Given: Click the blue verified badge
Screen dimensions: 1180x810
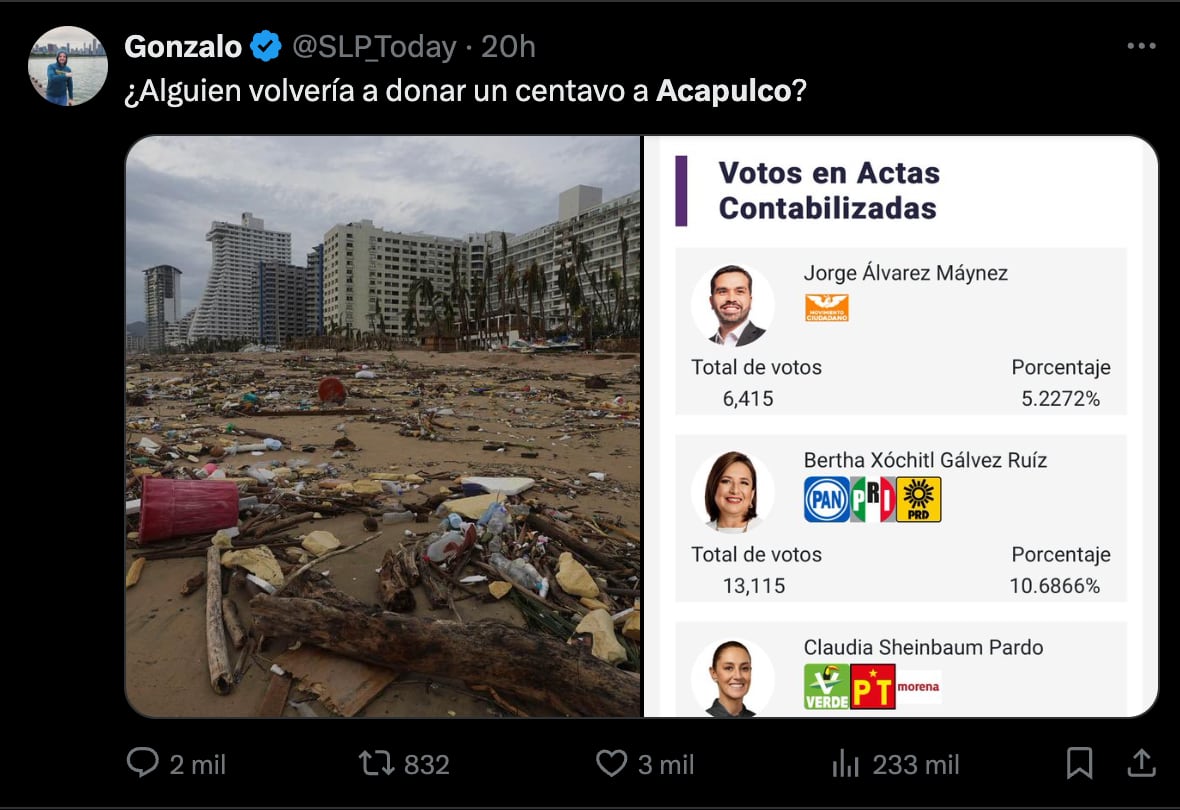Looking at the screenshot, I should pyautogui.click(x=265, y=47).
